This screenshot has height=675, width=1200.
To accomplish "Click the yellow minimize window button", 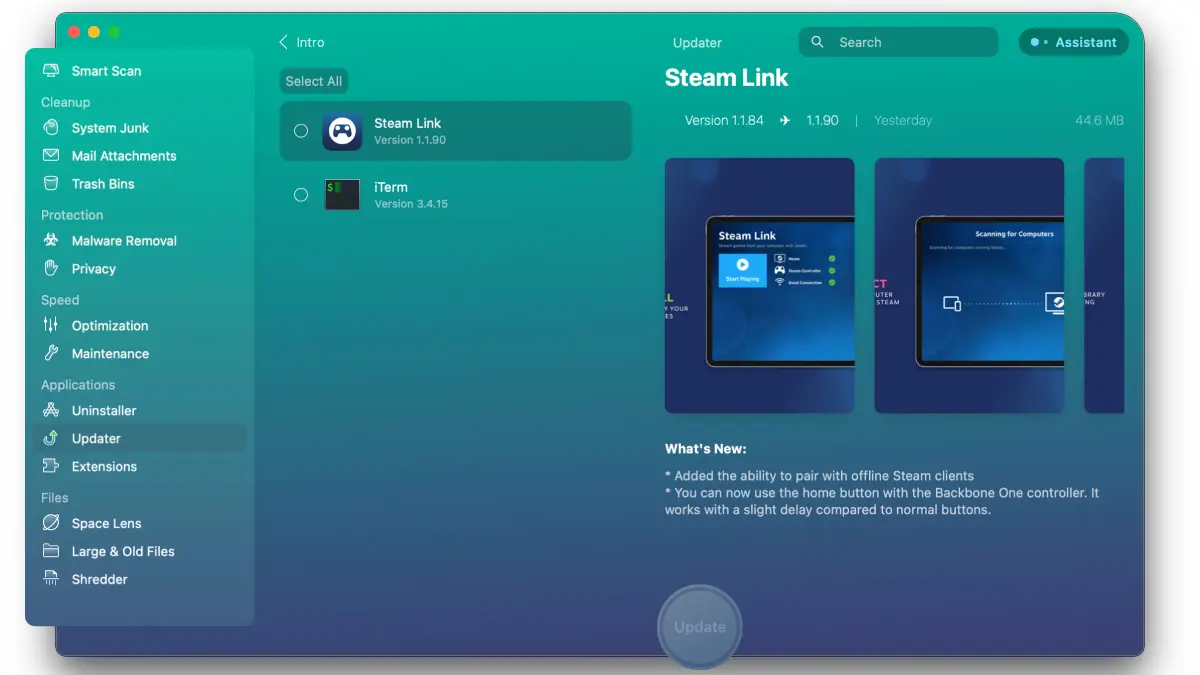I will (94, 32).
